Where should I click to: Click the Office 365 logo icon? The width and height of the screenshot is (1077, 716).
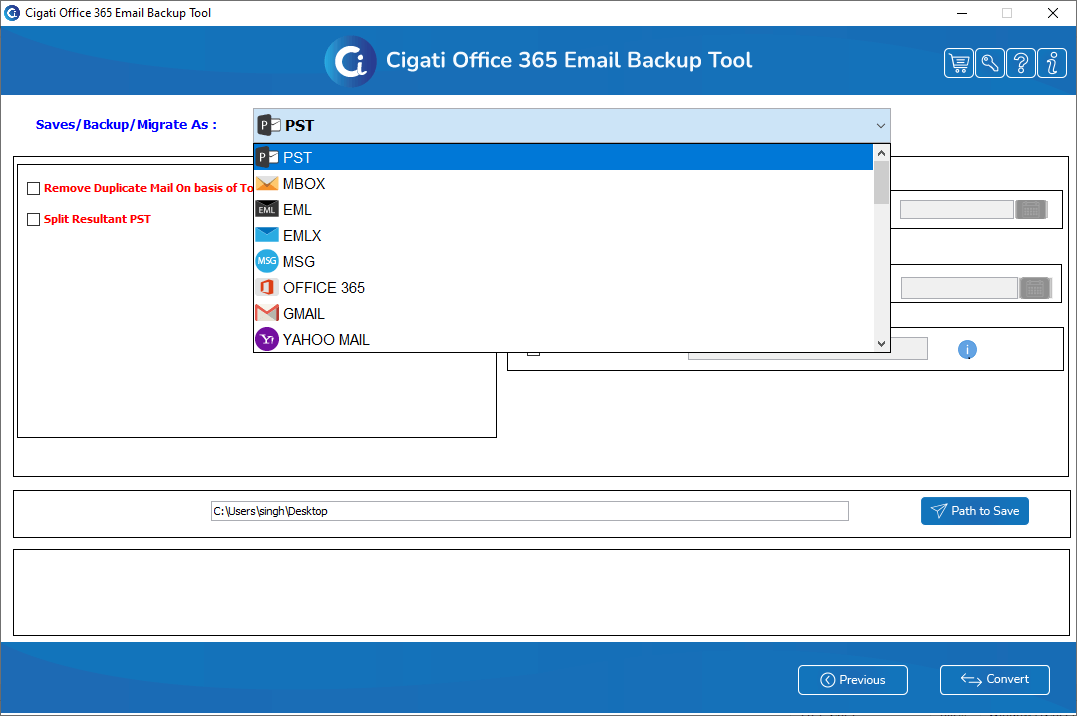click(x=267, y=287)
